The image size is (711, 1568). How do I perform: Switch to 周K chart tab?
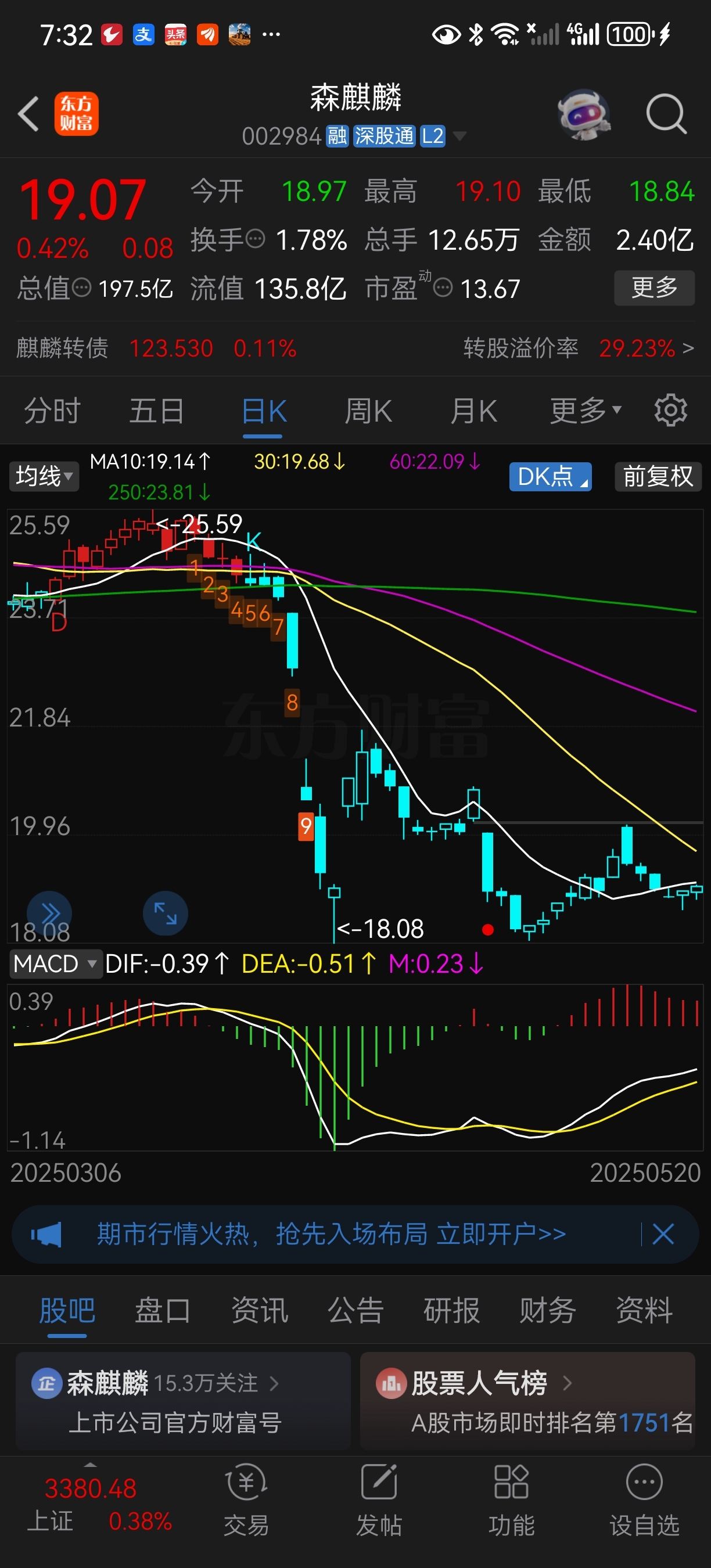368,410
